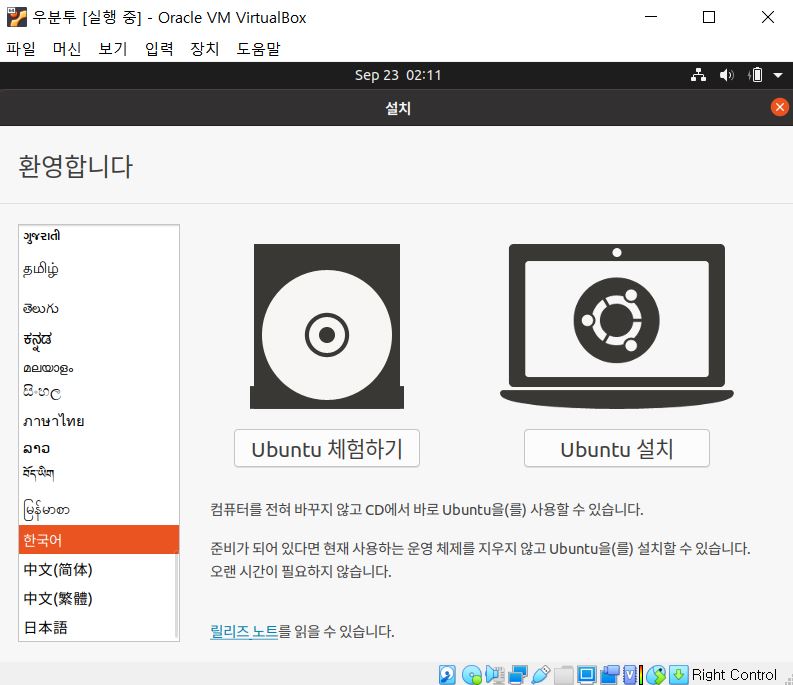Click the VirtualBox app icon in title bar
This screenshot has width=793, height=685.
point(16,17)
